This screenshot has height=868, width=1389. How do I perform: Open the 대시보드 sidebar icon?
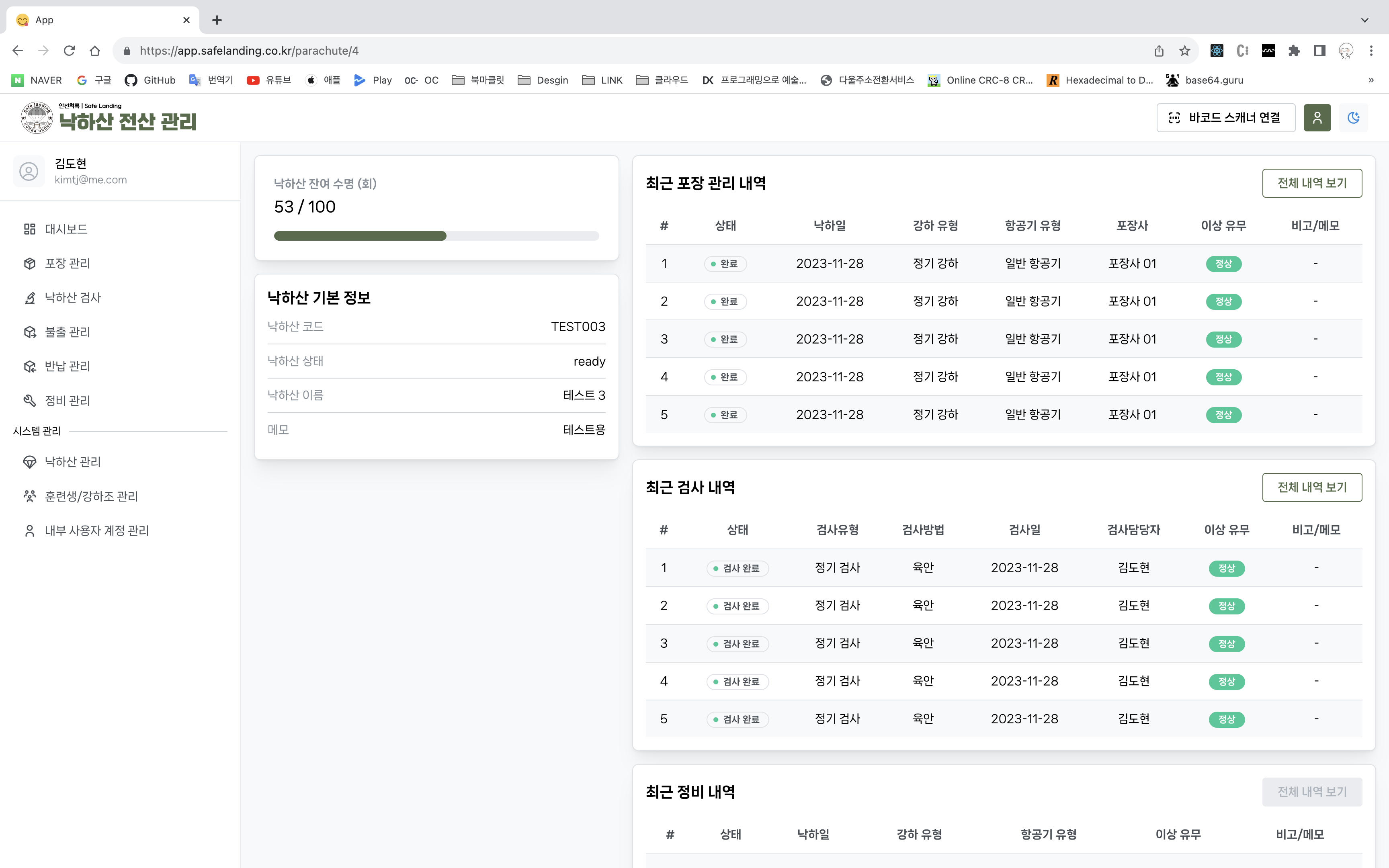click(x=30, y=229)
